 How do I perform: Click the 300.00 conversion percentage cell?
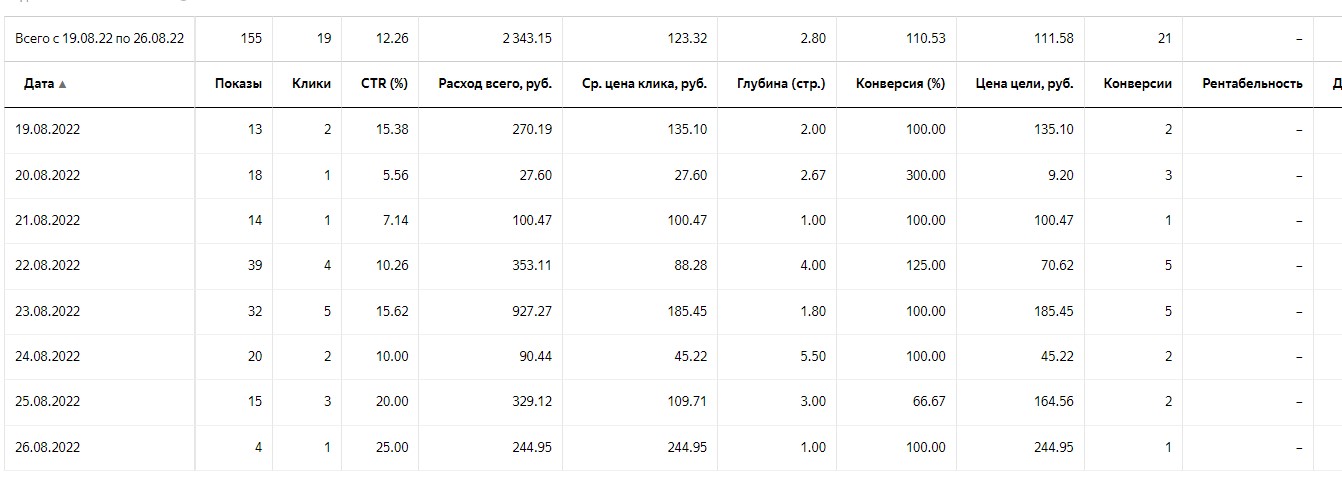pos(925,175)
